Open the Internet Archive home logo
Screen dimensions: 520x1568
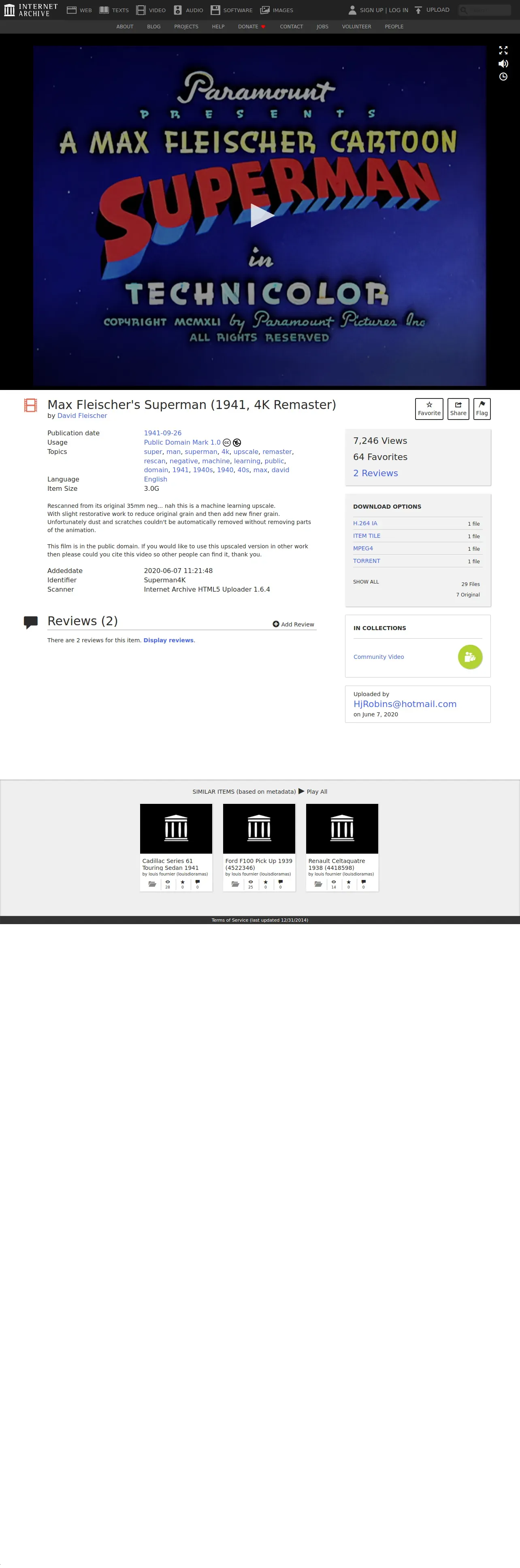tap(30, 10)
